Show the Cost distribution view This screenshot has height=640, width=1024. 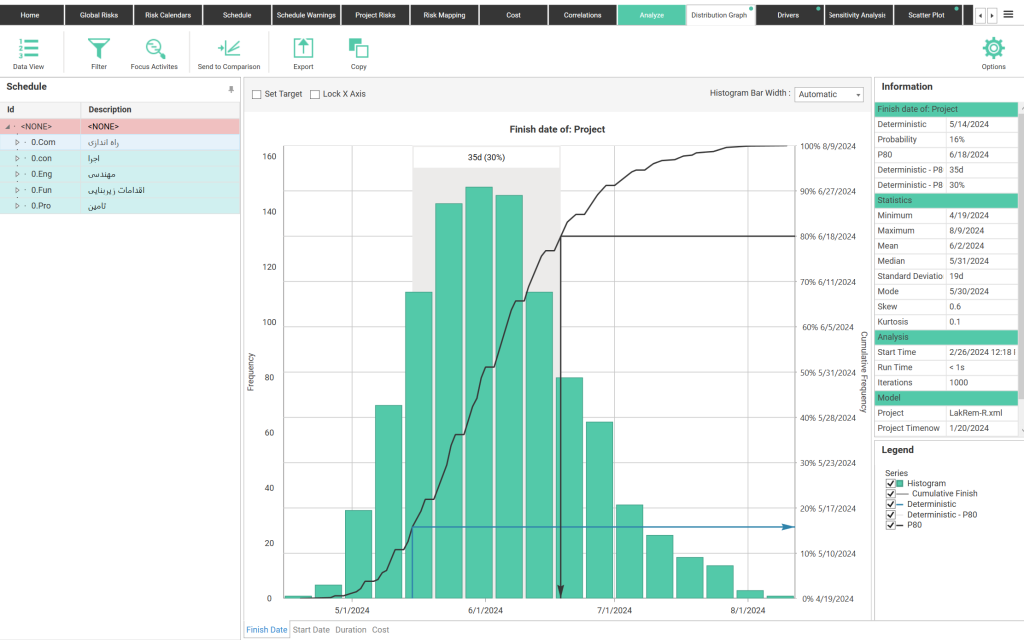click(x=381, y=630)
